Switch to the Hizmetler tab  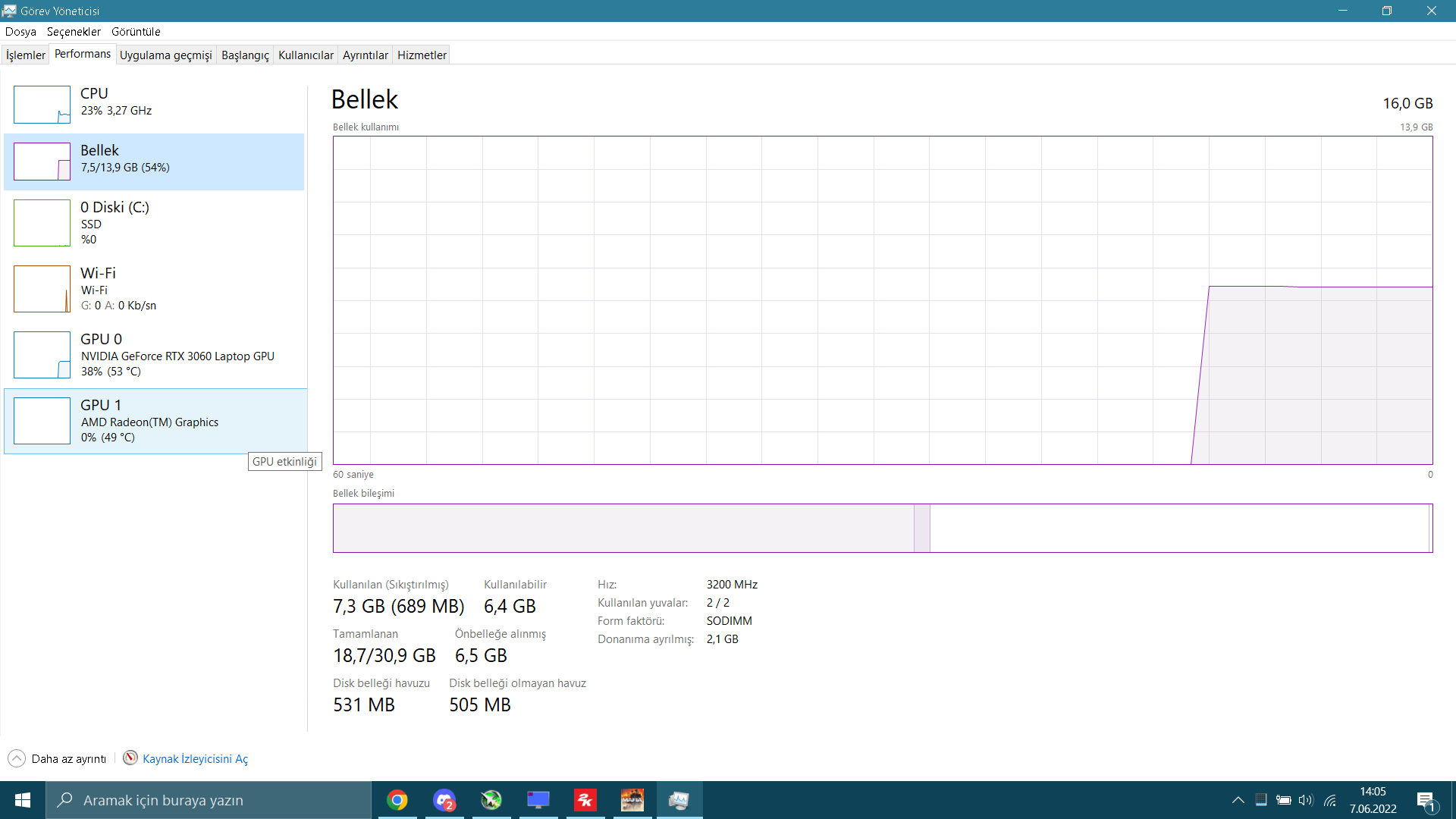(x=422, y=55)
